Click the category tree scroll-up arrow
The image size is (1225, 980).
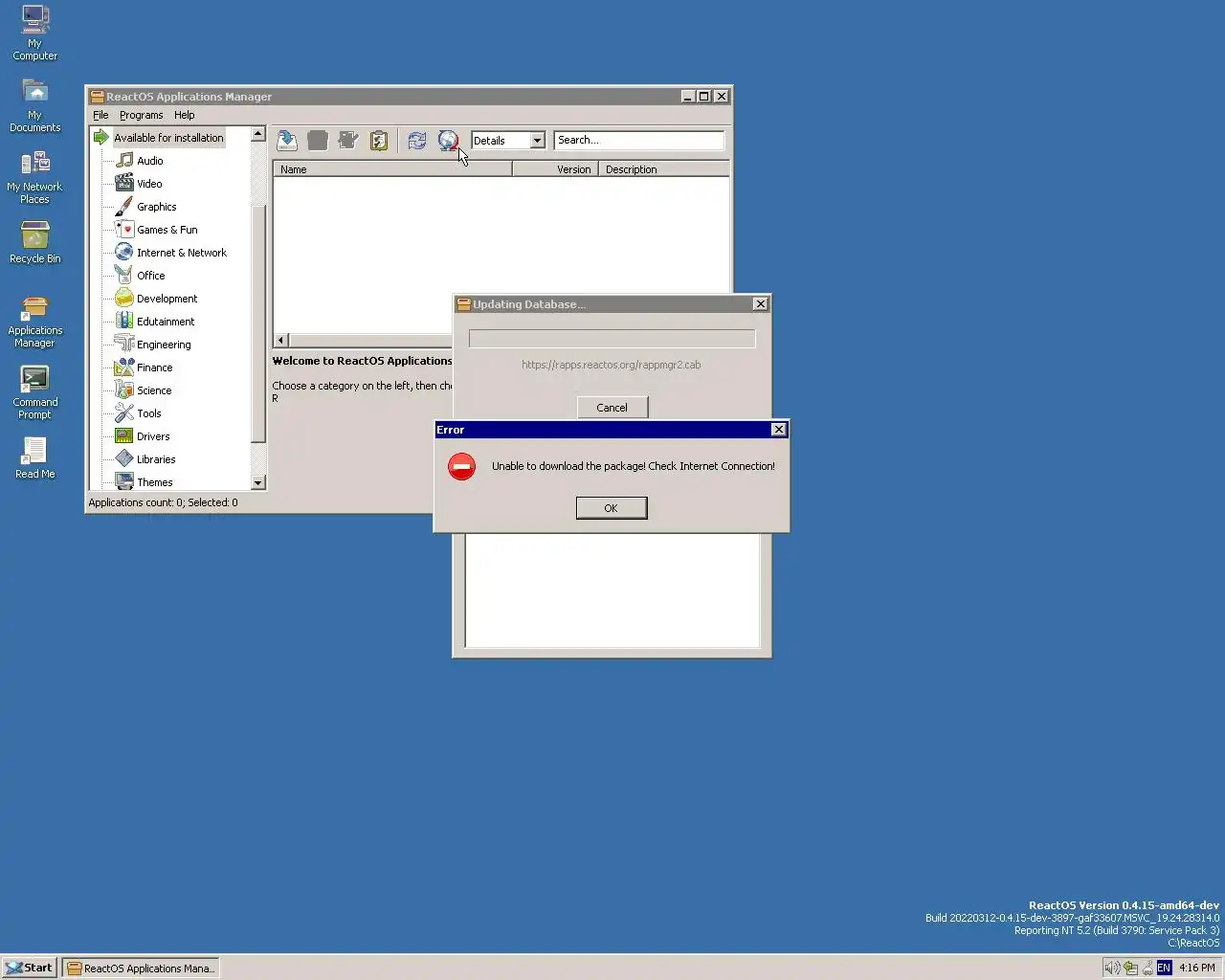click(x=257, y=135)
